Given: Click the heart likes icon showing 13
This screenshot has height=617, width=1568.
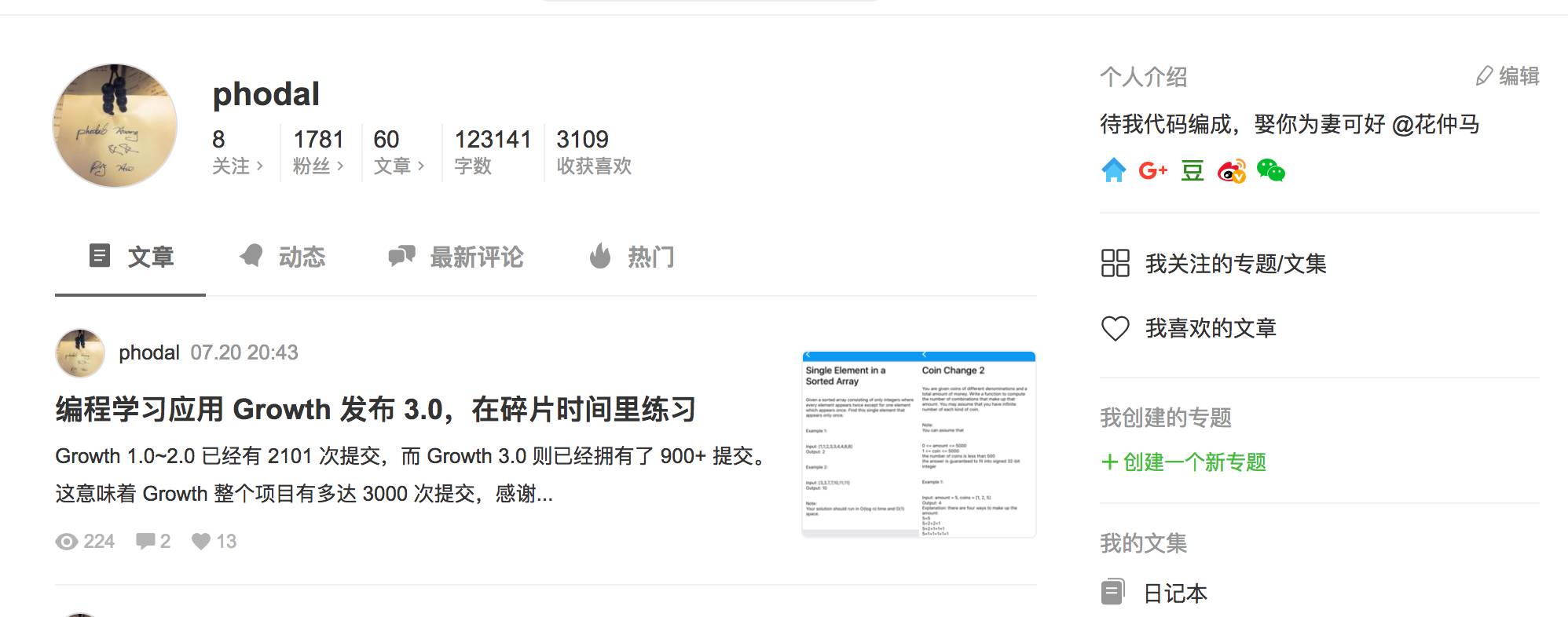Looking at the screenshot, I should [x=201, y=541].
